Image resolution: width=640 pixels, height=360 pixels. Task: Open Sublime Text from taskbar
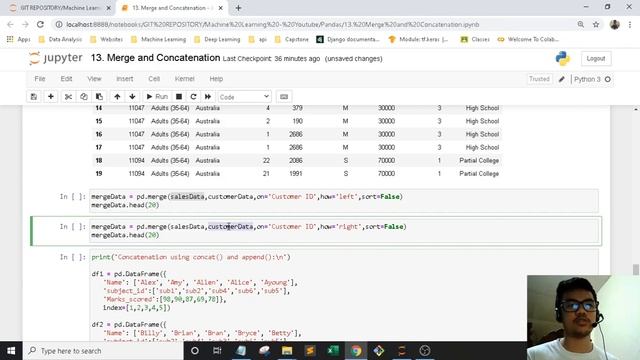click(x=310, y=351)
